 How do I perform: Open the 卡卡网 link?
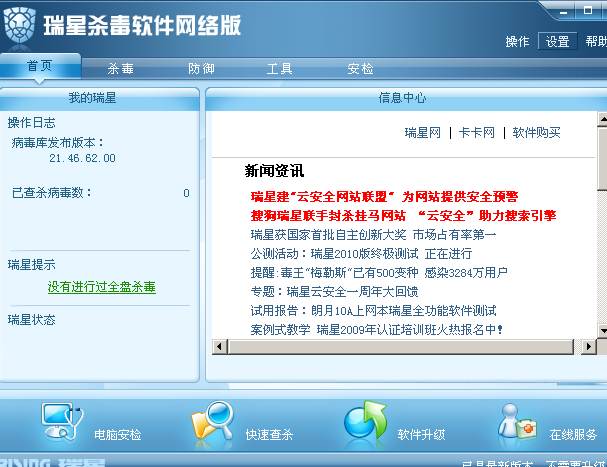[477, 133]
